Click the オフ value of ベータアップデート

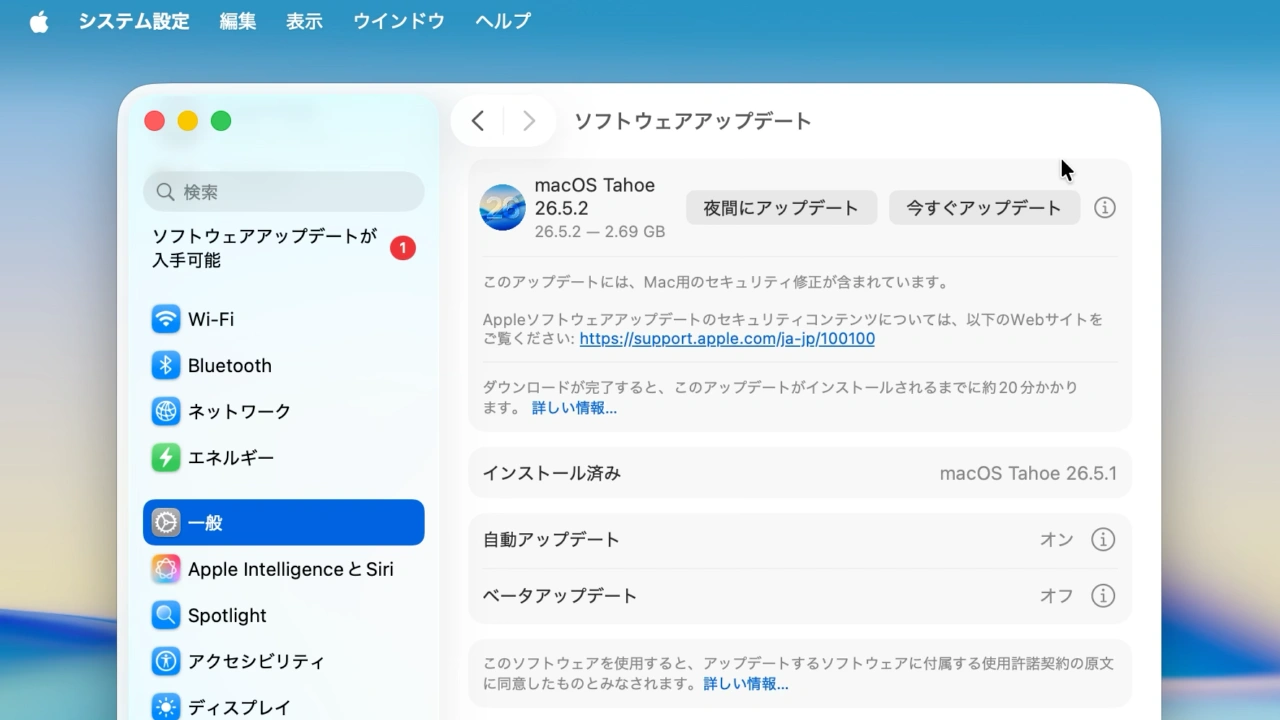(x=1056, y=595)
